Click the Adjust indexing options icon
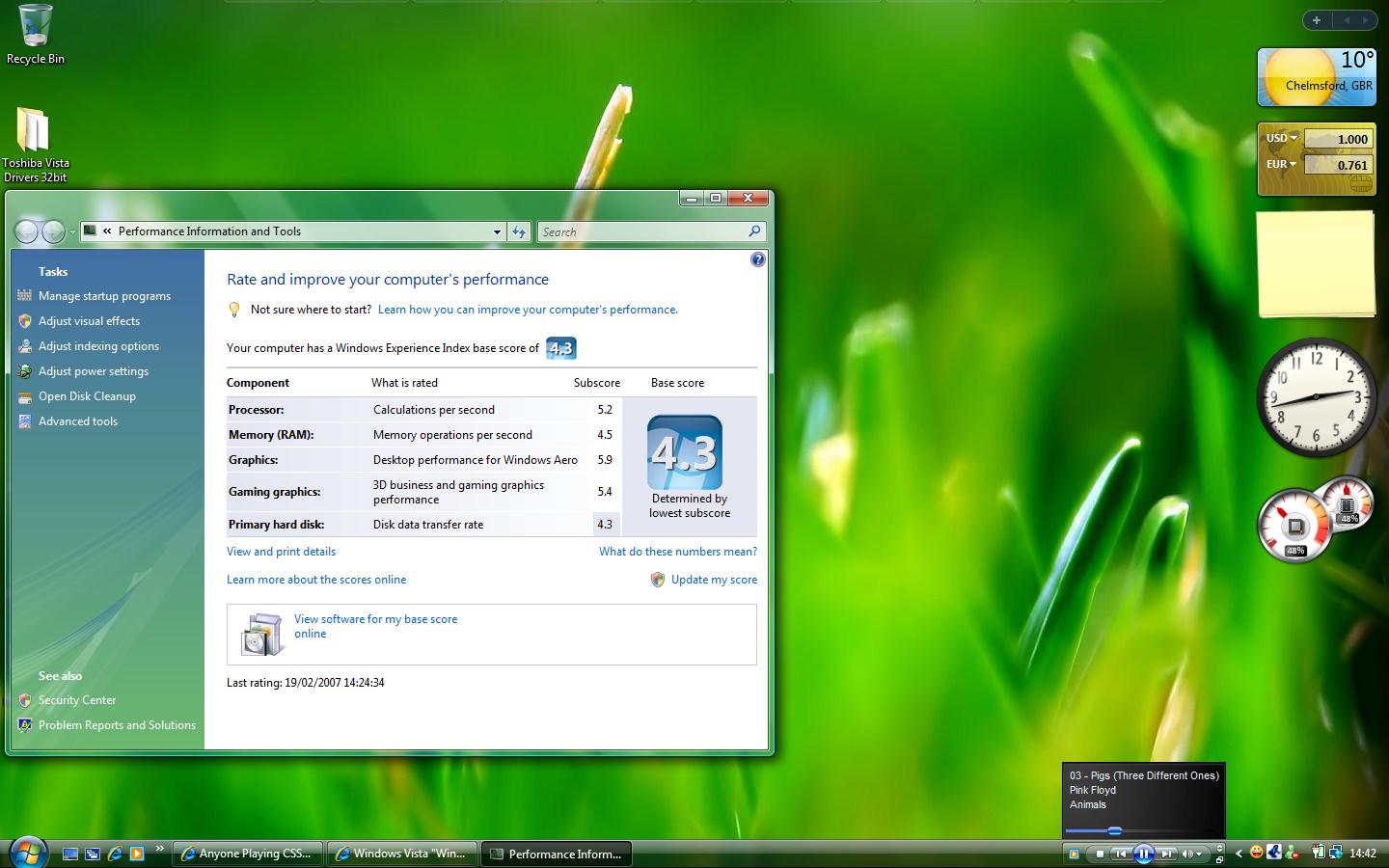The image size is (1389, 868). 25,346
